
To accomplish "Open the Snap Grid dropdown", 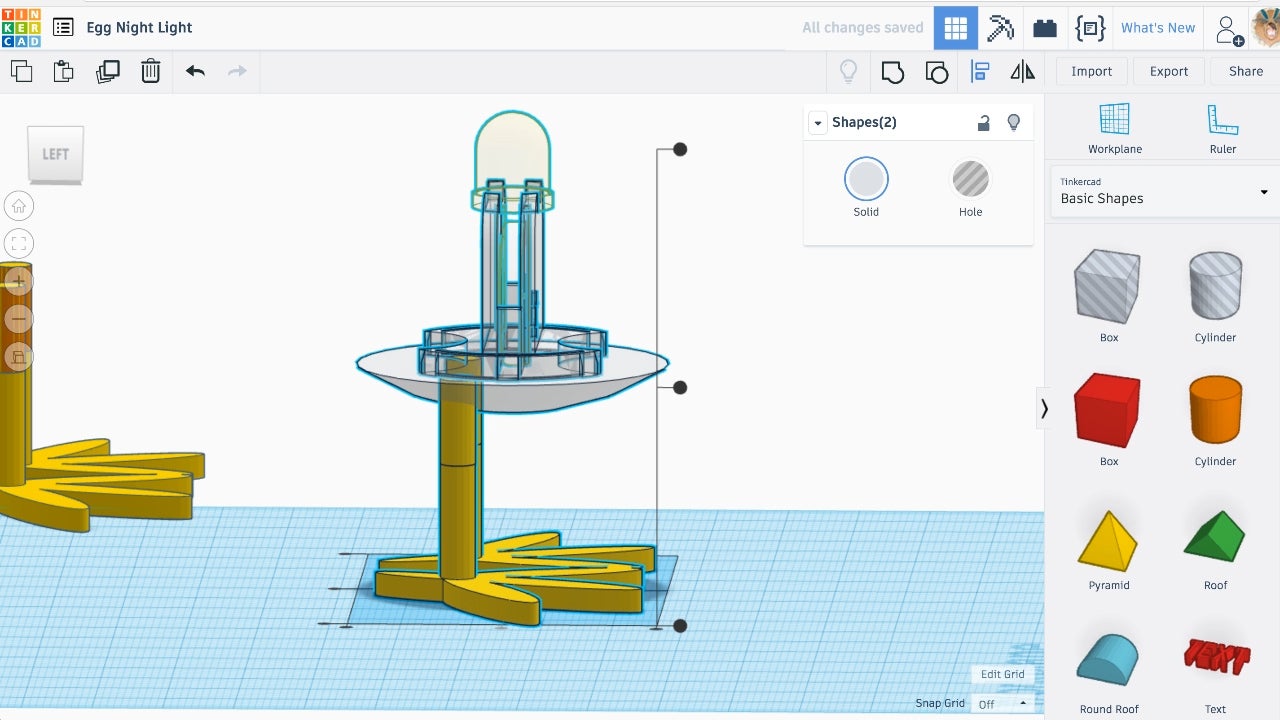I will coord(1001,704).
